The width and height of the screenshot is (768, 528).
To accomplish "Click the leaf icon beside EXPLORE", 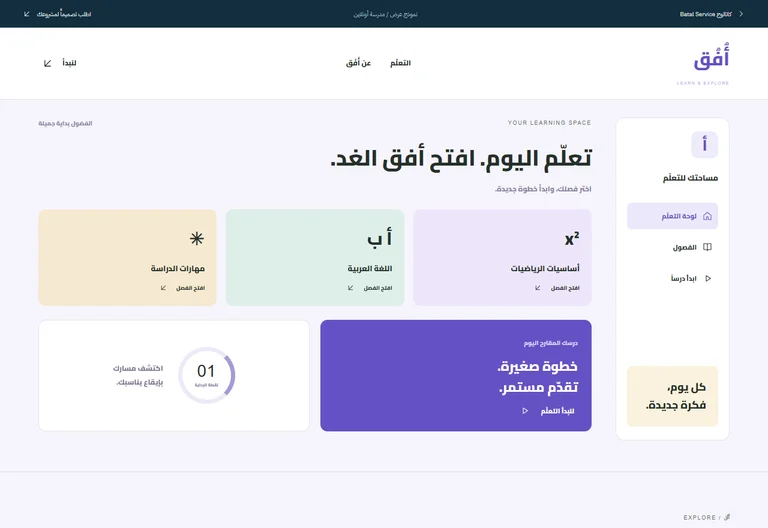I will pos(727,517).
